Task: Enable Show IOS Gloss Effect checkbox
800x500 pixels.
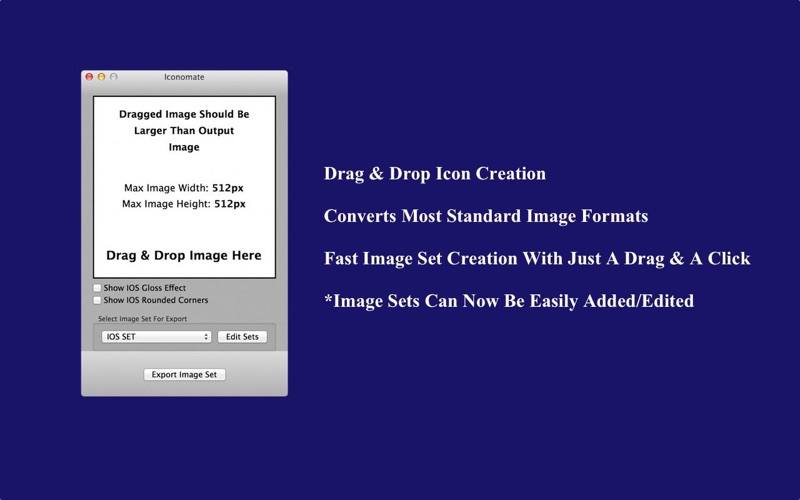Action: (97, 288)
